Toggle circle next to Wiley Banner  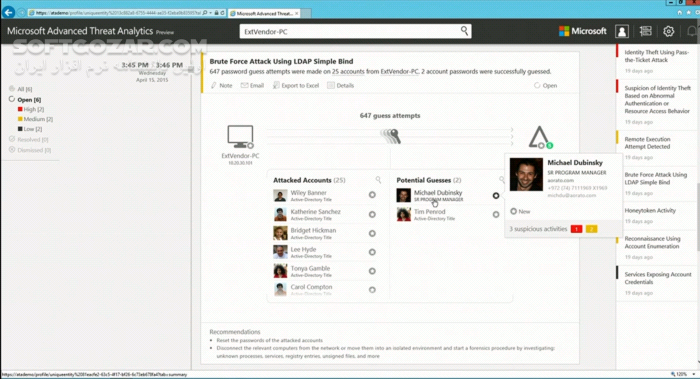(372, 195)
